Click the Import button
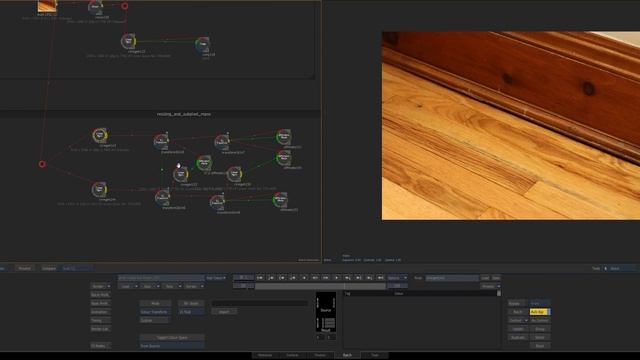 pos(224,312)
